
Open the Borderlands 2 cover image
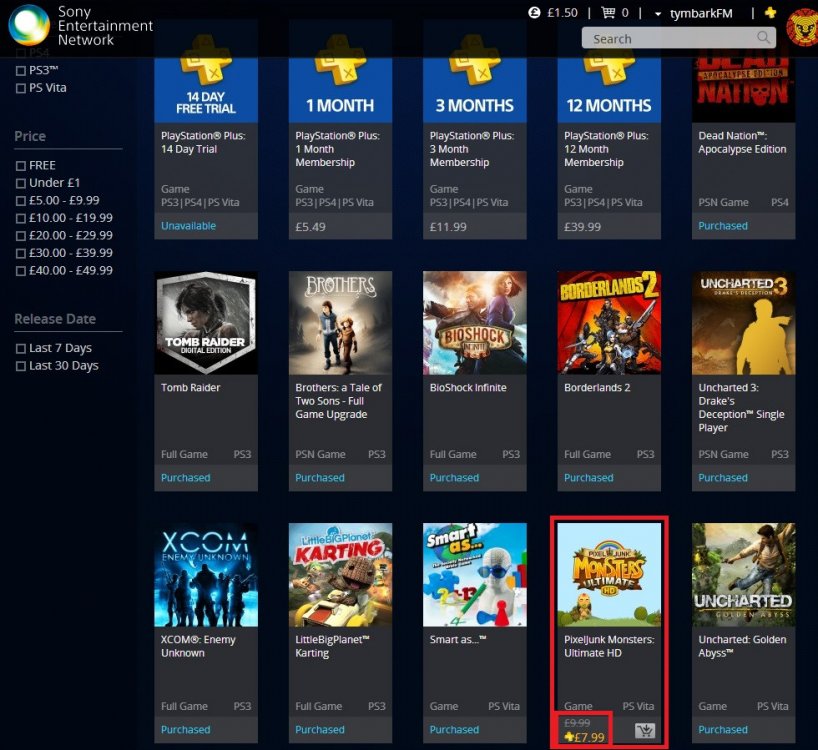(609, 323)
